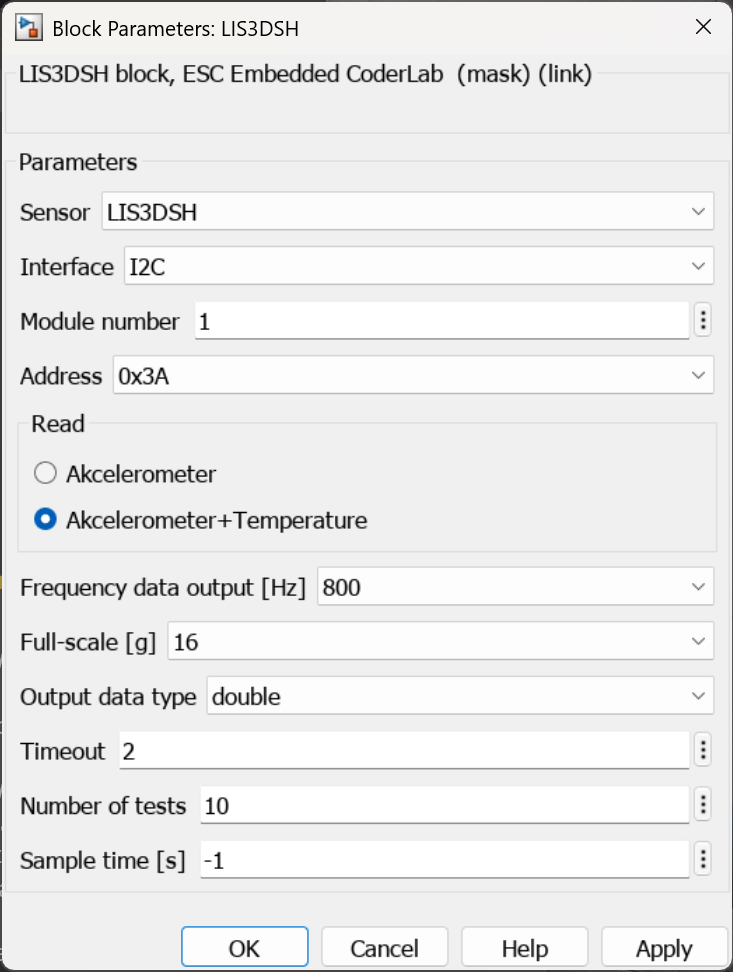
Task: Click the 'Interface' label text
Action: (x=67, y=267)
